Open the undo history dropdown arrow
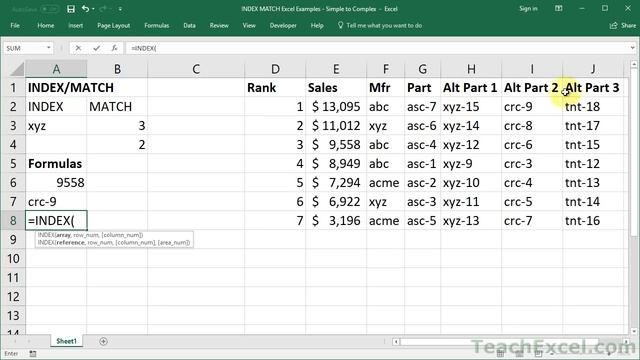 tap(93, 9)
